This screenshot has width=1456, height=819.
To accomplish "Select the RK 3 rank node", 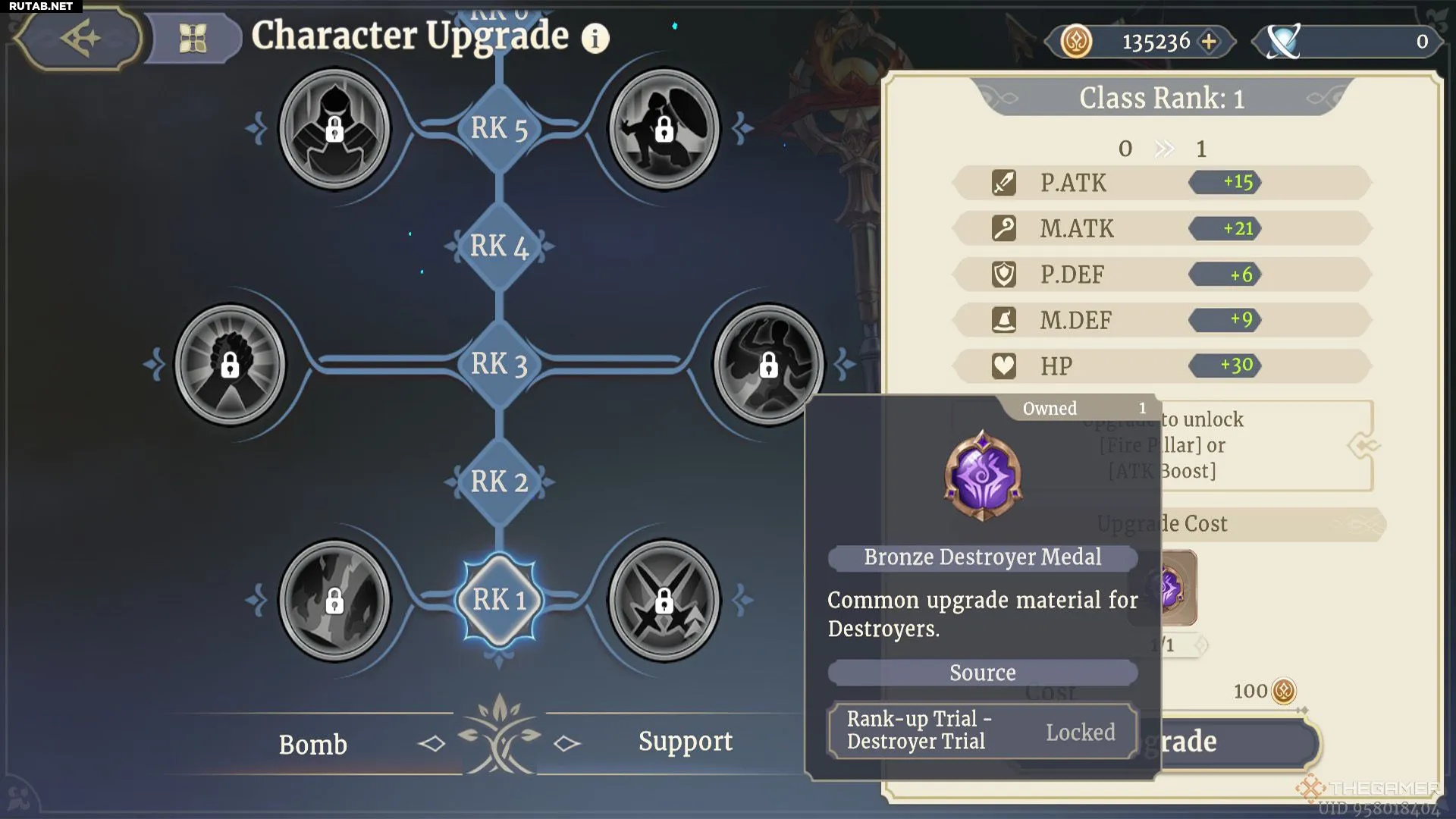I will click(x=500, y=364).
